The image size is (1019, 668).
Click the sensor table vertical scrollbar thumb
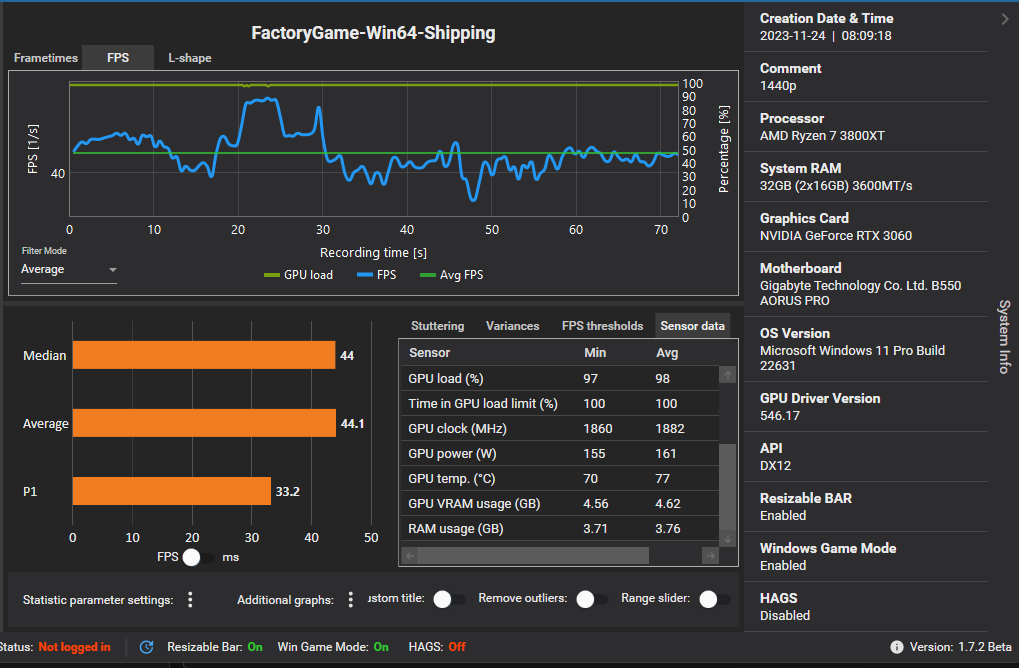point(728,487)
